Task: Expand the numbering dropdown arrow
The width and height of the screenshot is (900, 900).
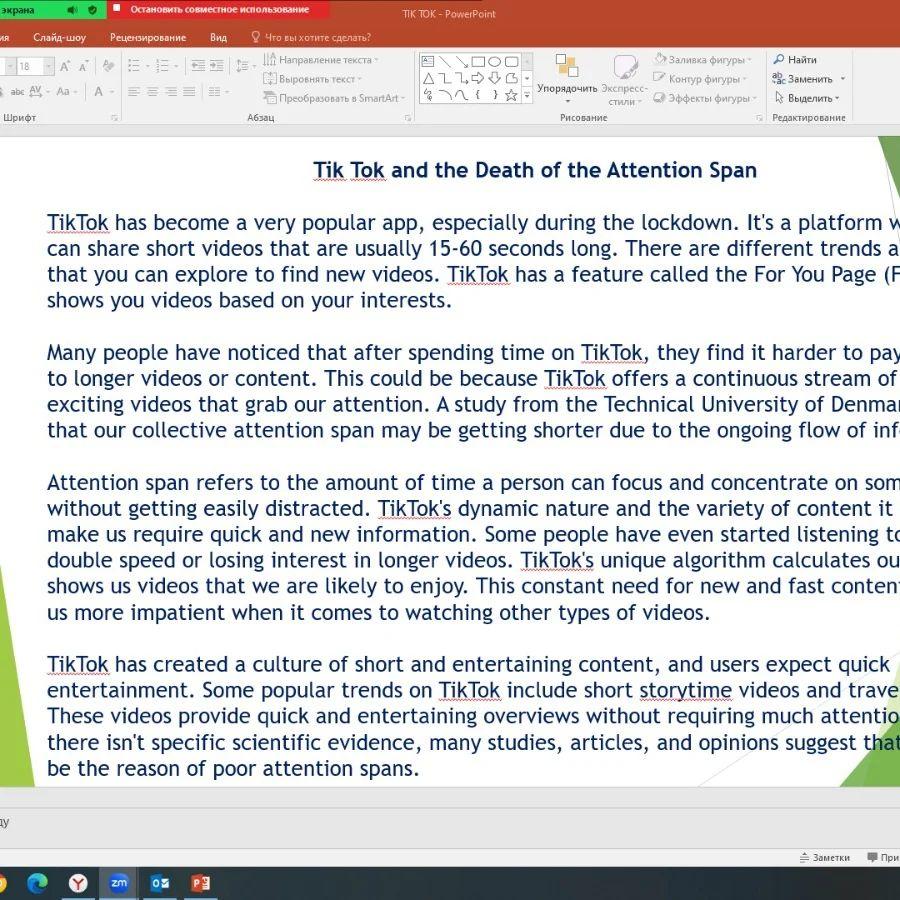Action: point(176,67)
